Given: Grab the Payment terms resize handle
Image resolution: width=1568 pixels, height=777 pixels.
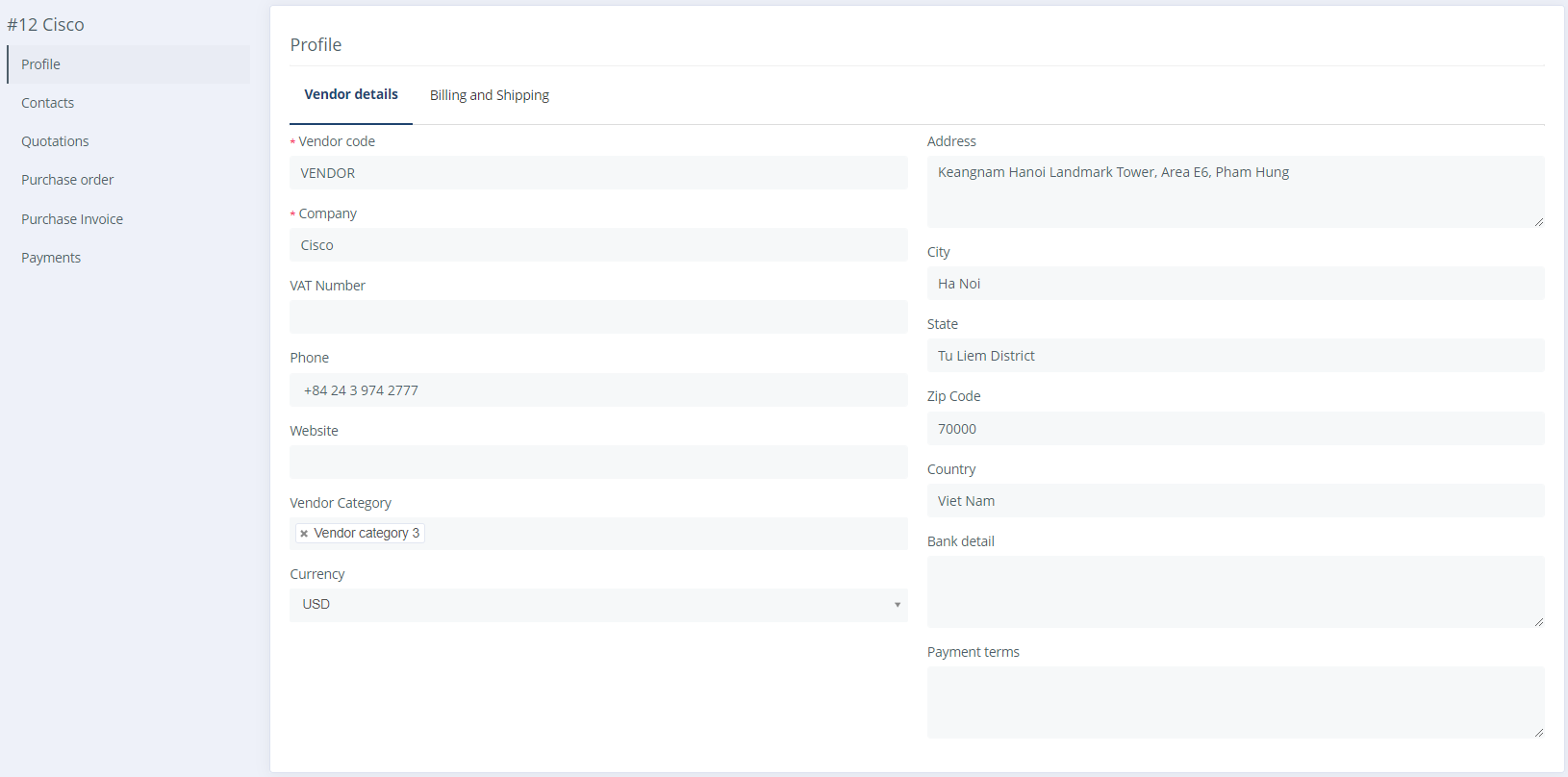Looking at the screenshot, I should click(x=1539, y=733).
